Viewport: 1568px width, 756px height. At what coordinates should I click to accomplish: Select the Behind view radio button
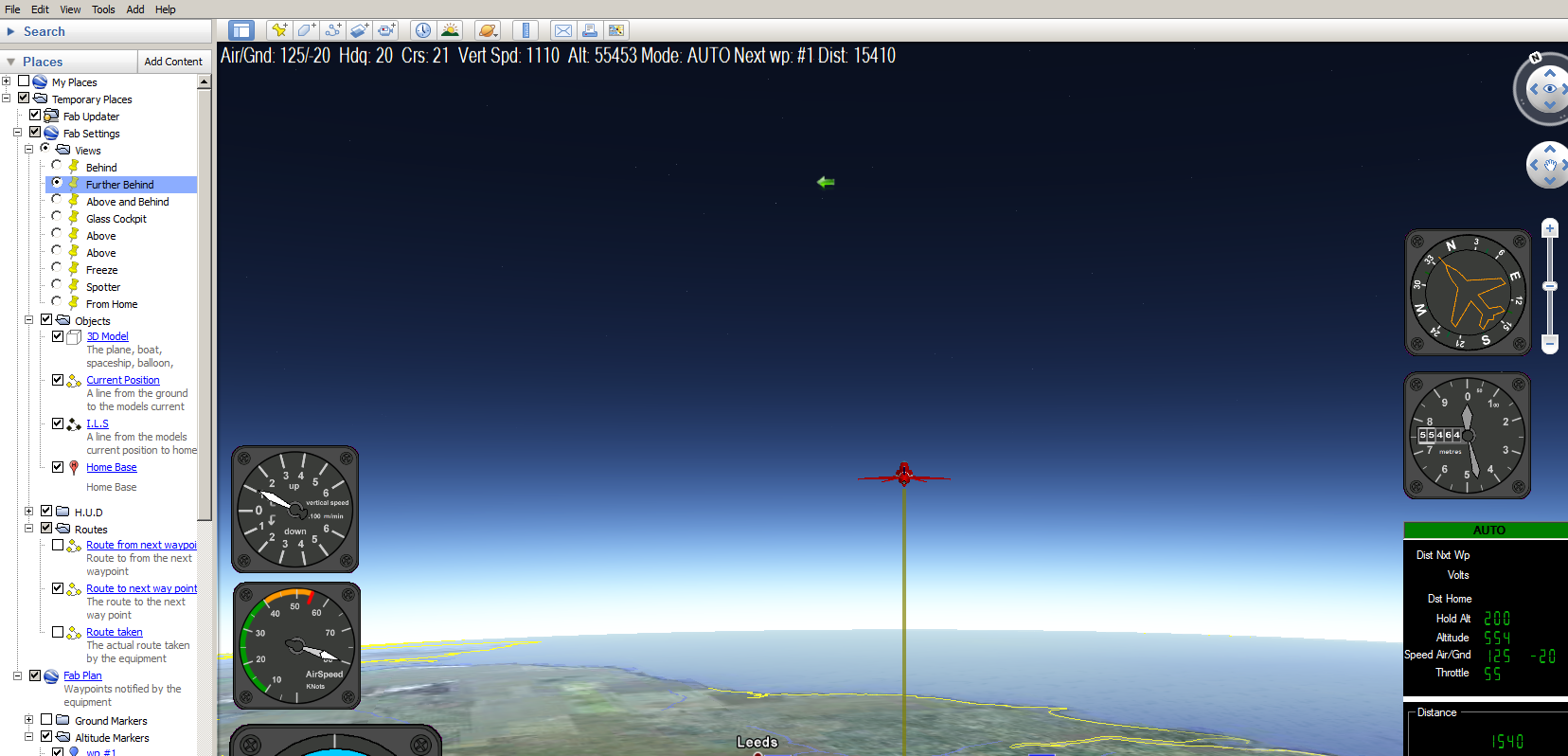56,166
